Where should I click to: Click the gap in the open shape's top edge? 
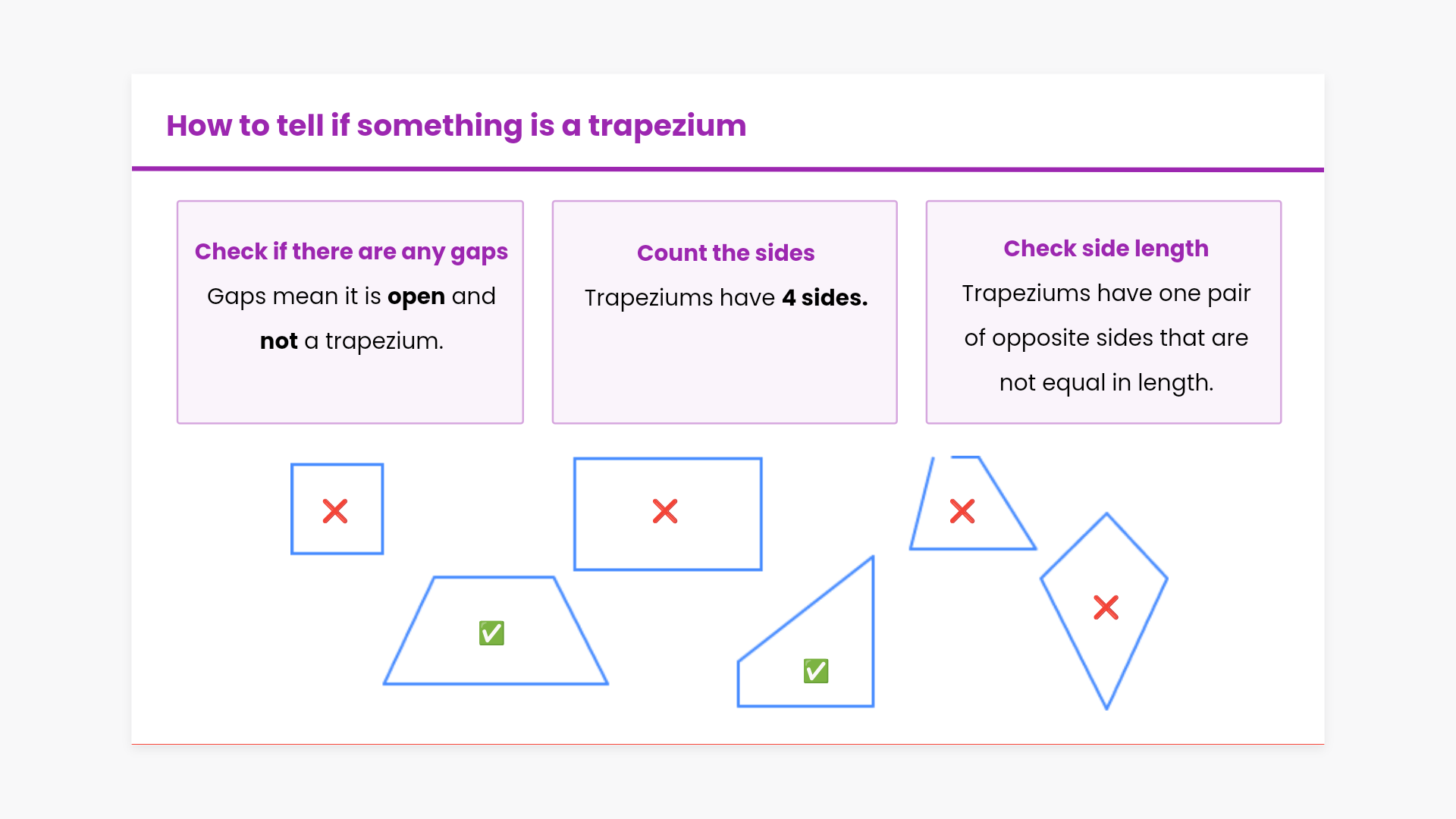942,457
